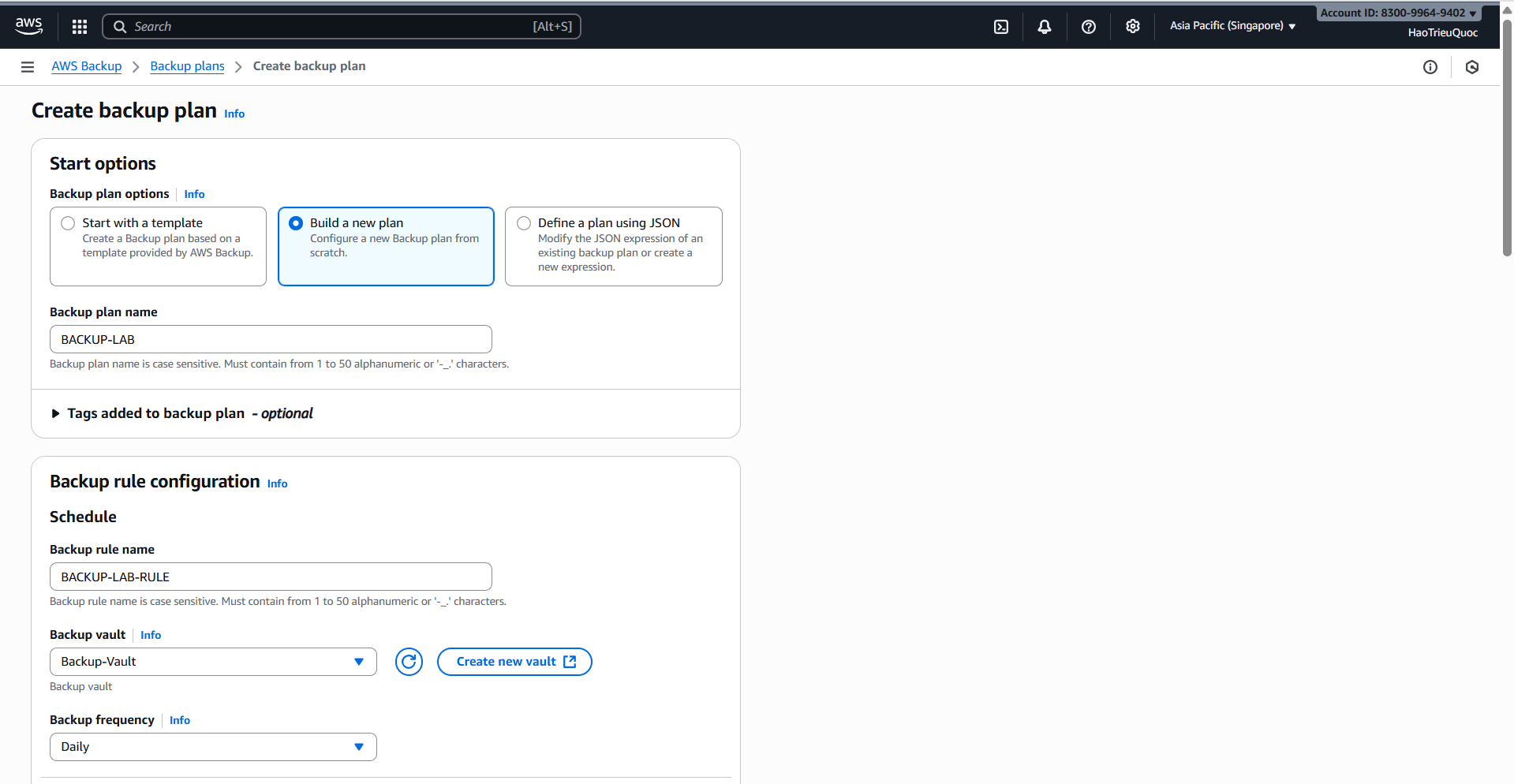Choose Define a plan using JSON
This screenshot has width=1514, height=784.
[523, 222]
